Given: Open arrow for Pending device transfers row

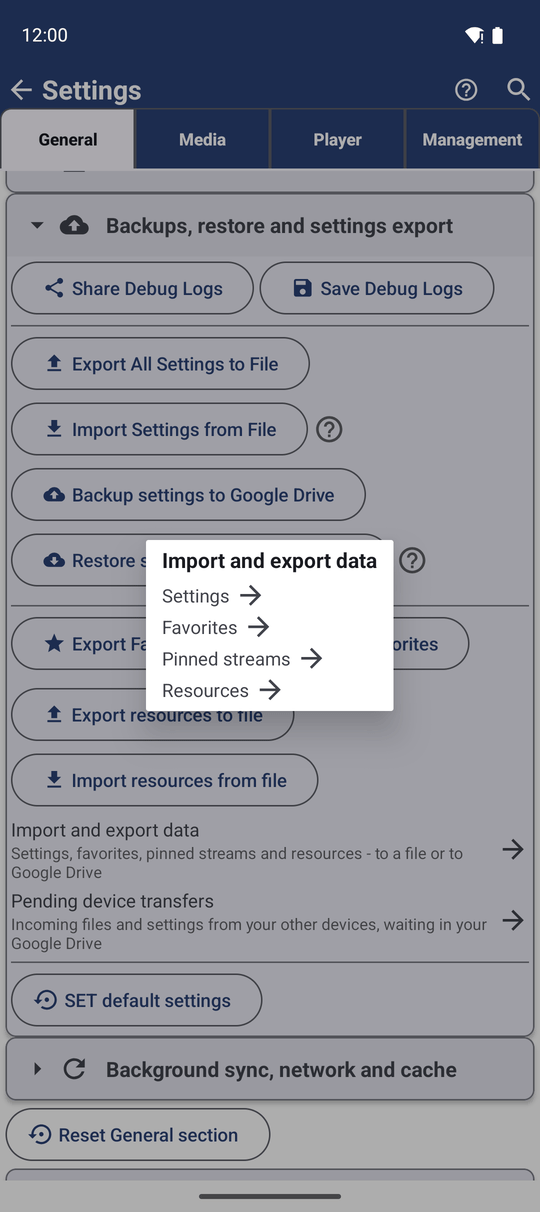Looking at the screenshot, I should click(513, 920).
